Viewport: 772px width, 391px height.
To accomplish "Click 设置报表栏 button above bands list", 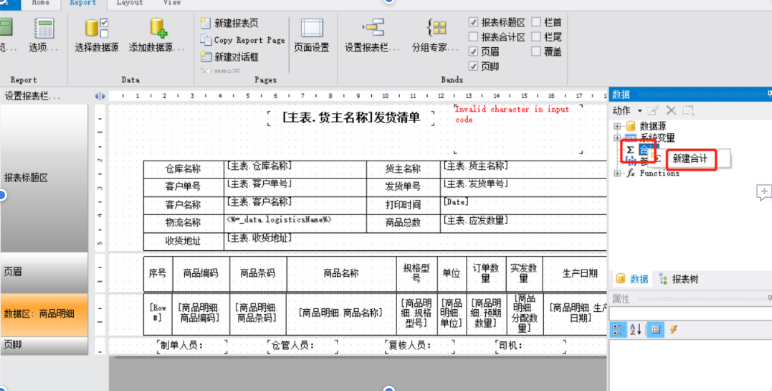I will (x=32, y=96).
